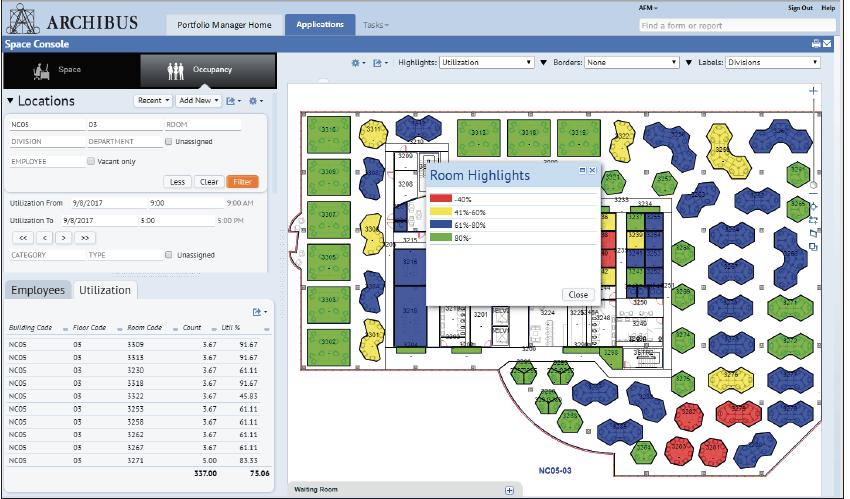Image resolution: width=850 pixels, height=499 pixels.
Task: Click the blue 61%-80% legend swatch
Action: coord(440,225)
